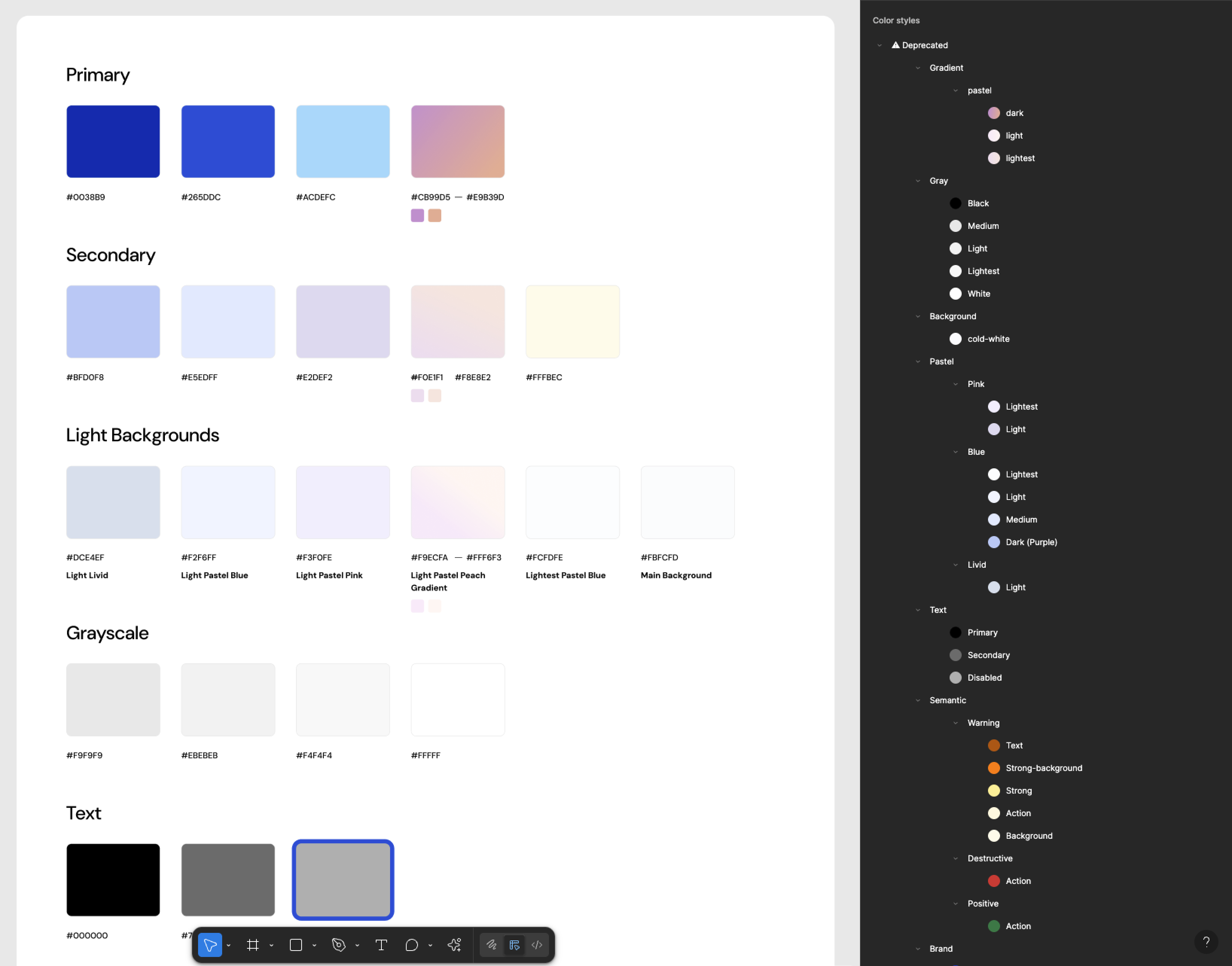Collapse the Deprecated styles section
Viewport: 1232px width, 966px height.
(x=879, y=45)
